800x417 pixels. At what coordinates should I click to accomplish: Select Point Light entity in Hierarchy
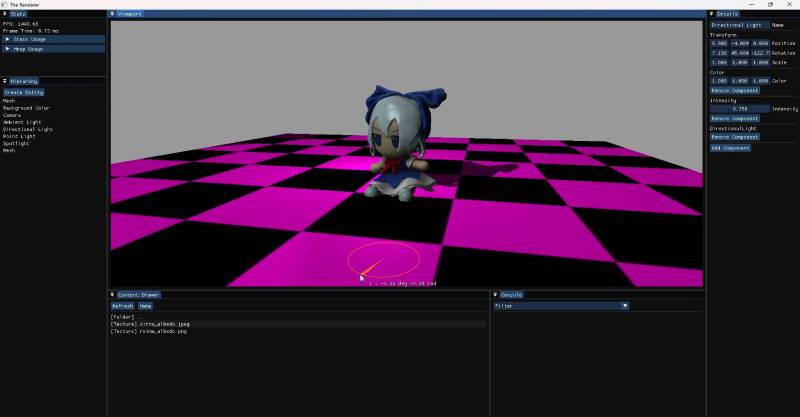[20, 136]
